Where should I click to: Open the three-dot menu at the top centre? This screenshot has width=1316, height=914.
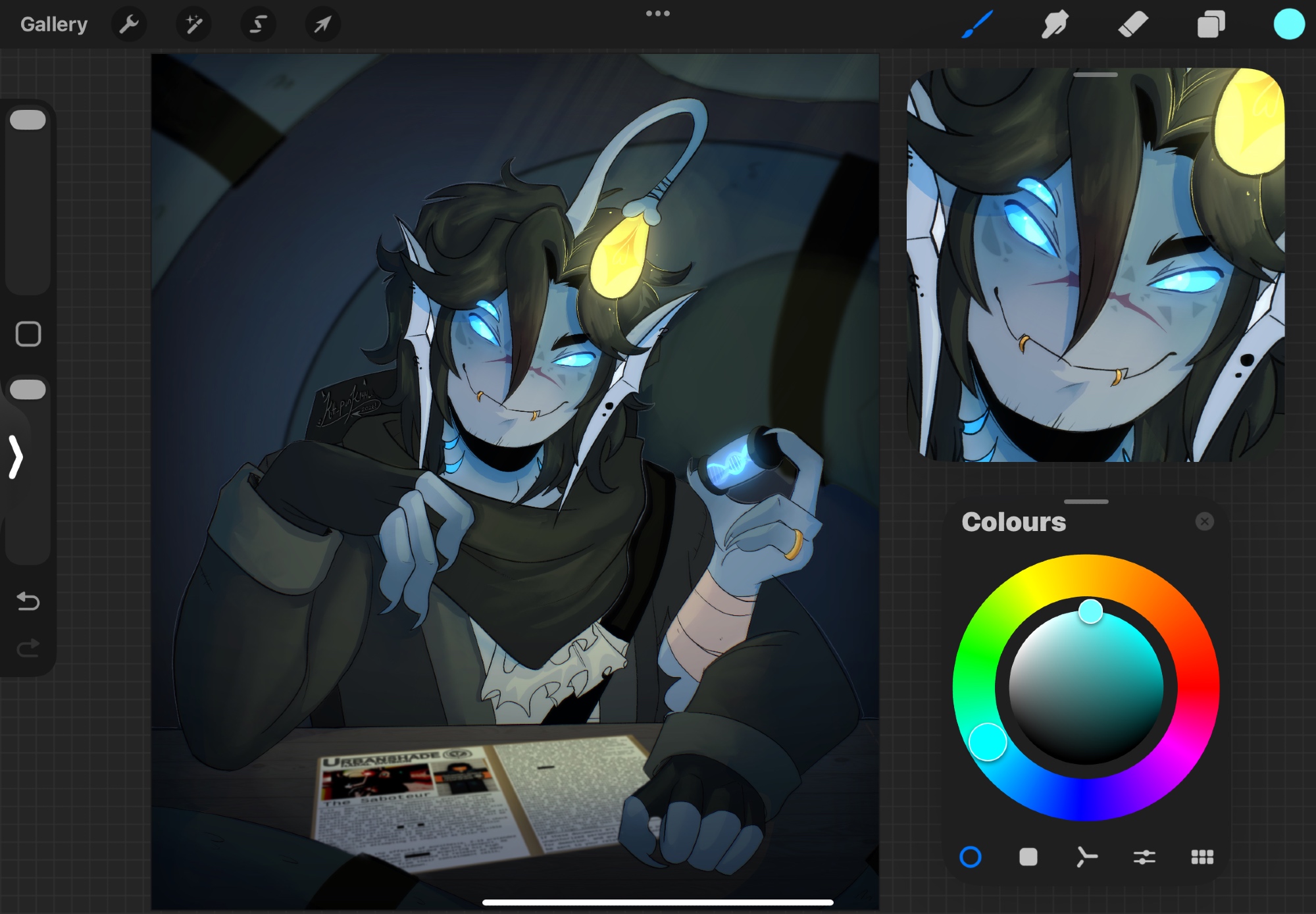(x=658, y=13)
